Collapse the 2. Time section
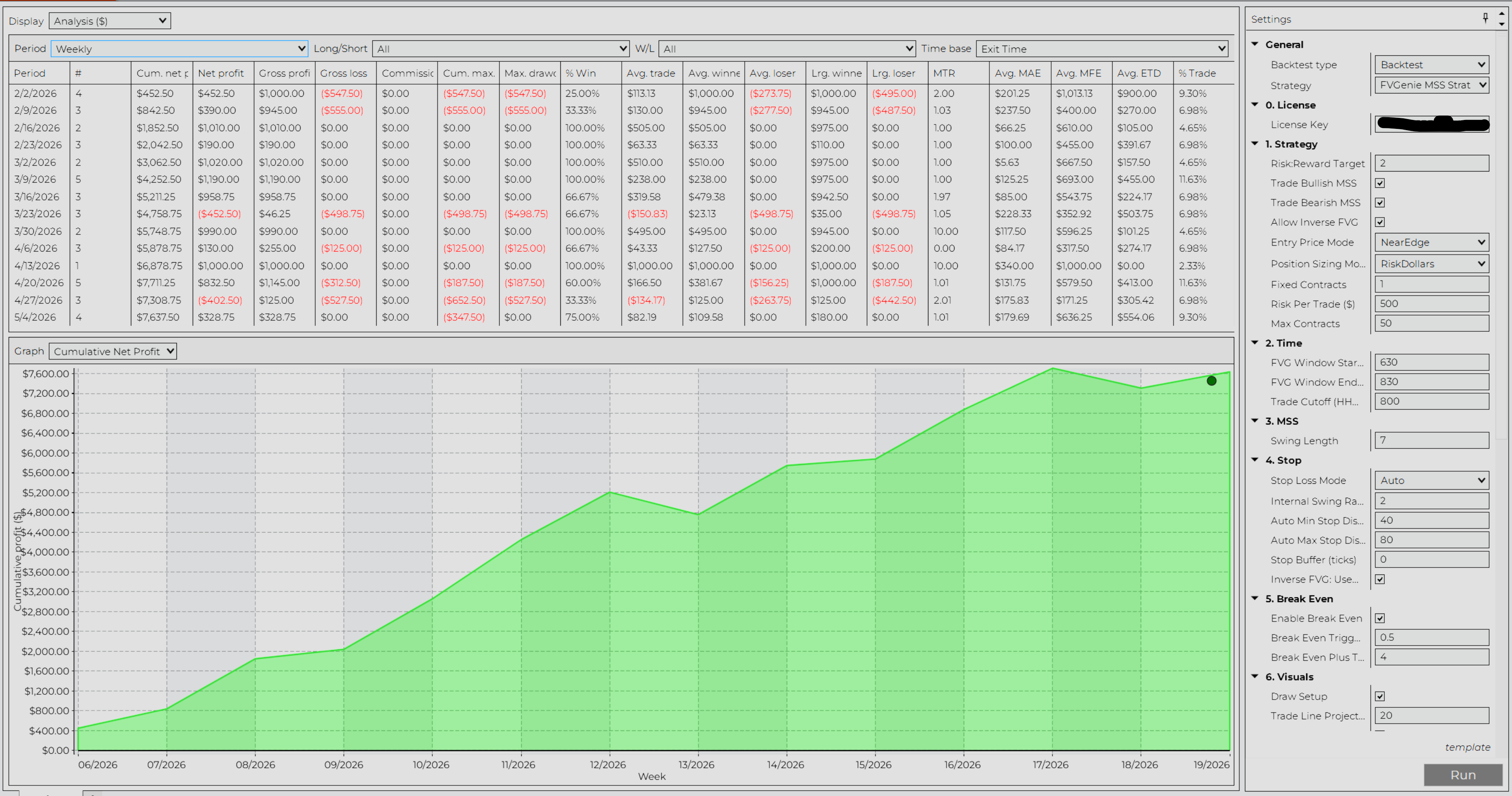The width and height of the screenshot is (1512, 796). click(1255, 343)
